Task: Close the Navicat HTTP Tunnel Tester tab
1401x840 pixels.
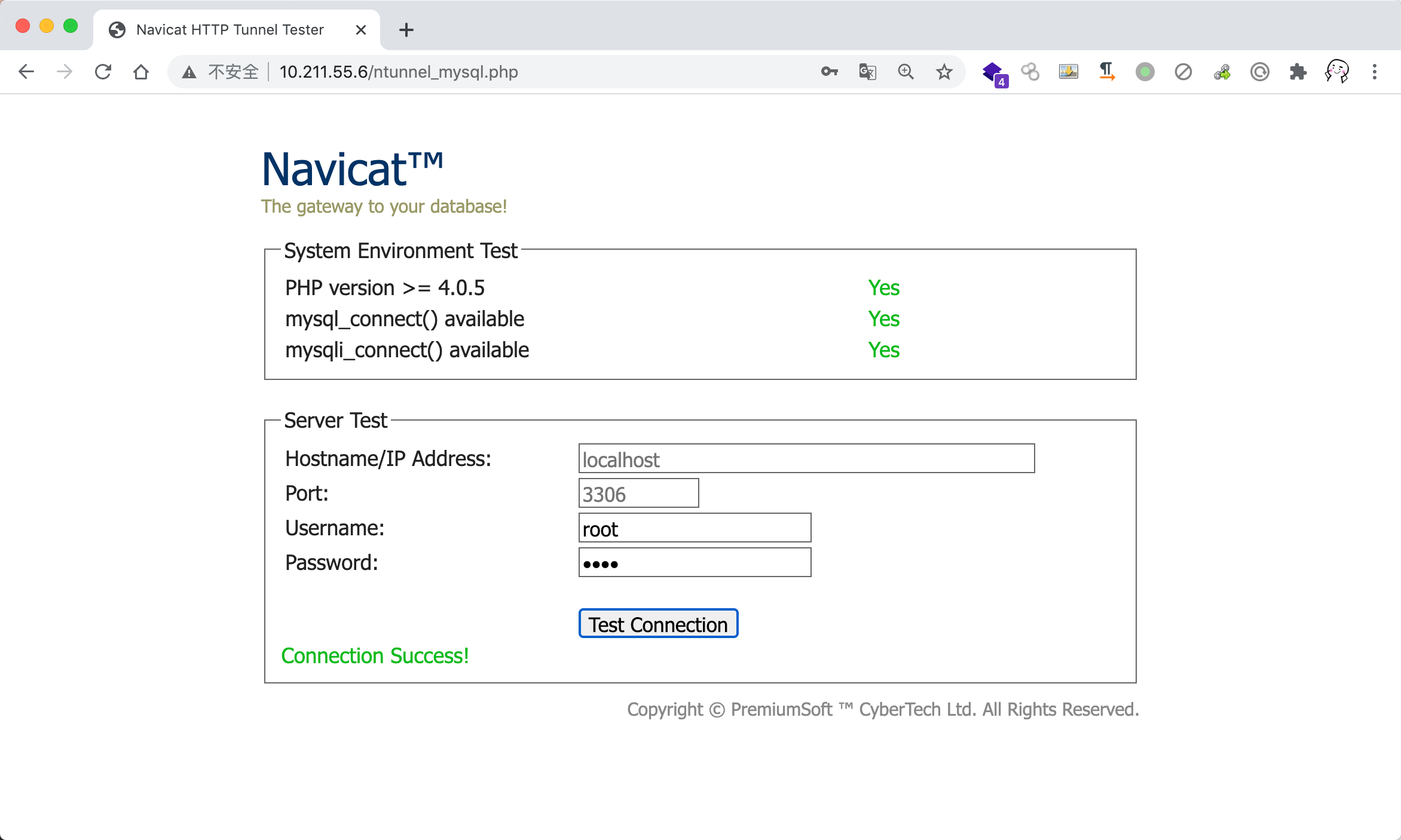Action: click(360, 30)
